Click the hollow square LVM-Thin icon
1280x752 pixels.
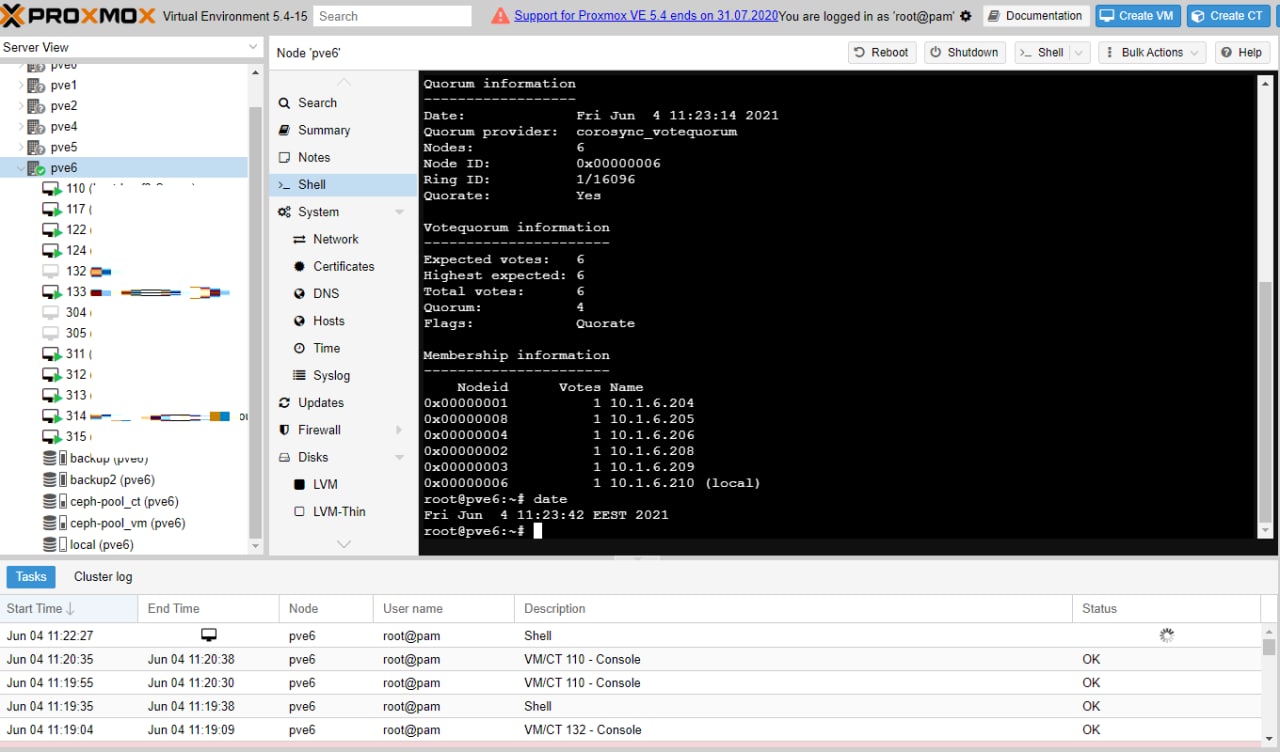tap(299, 511)
